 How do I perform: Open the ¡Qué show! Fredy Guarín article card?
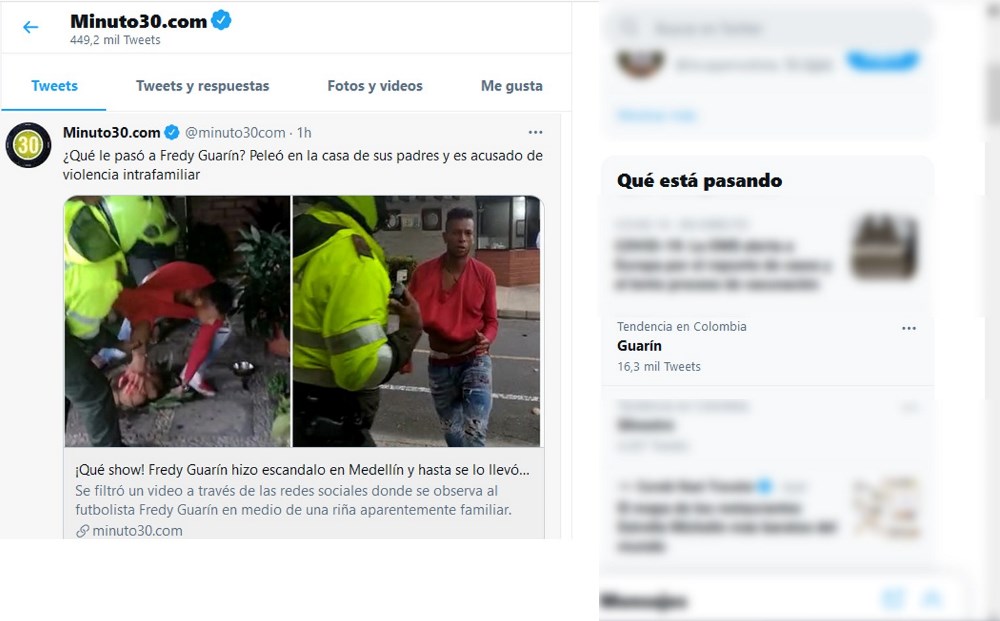pyautogui.click(x=304, y=493)
